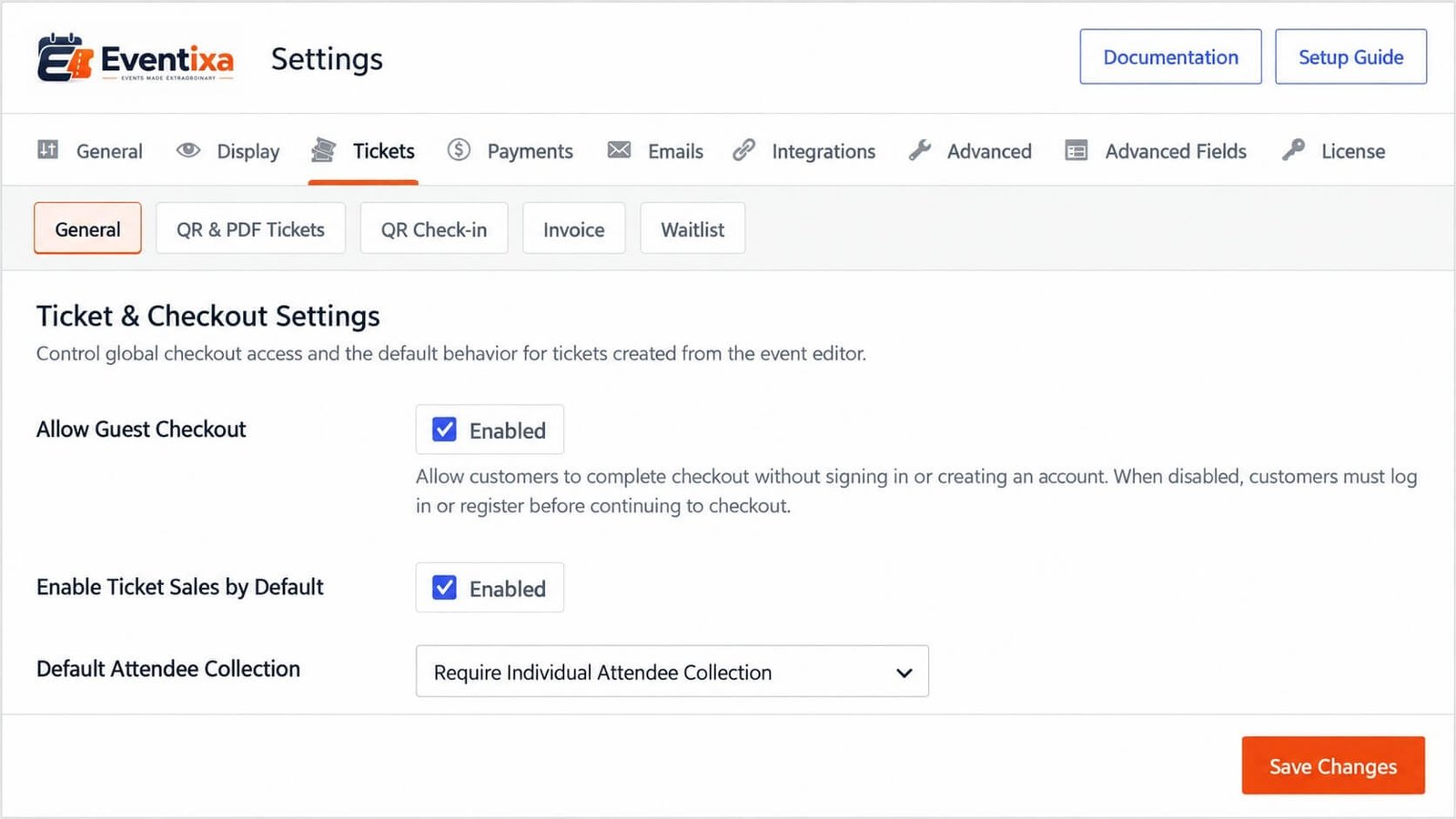Click the Advanced Fields form icon

pyautogui.click(x=1077, y=151)
